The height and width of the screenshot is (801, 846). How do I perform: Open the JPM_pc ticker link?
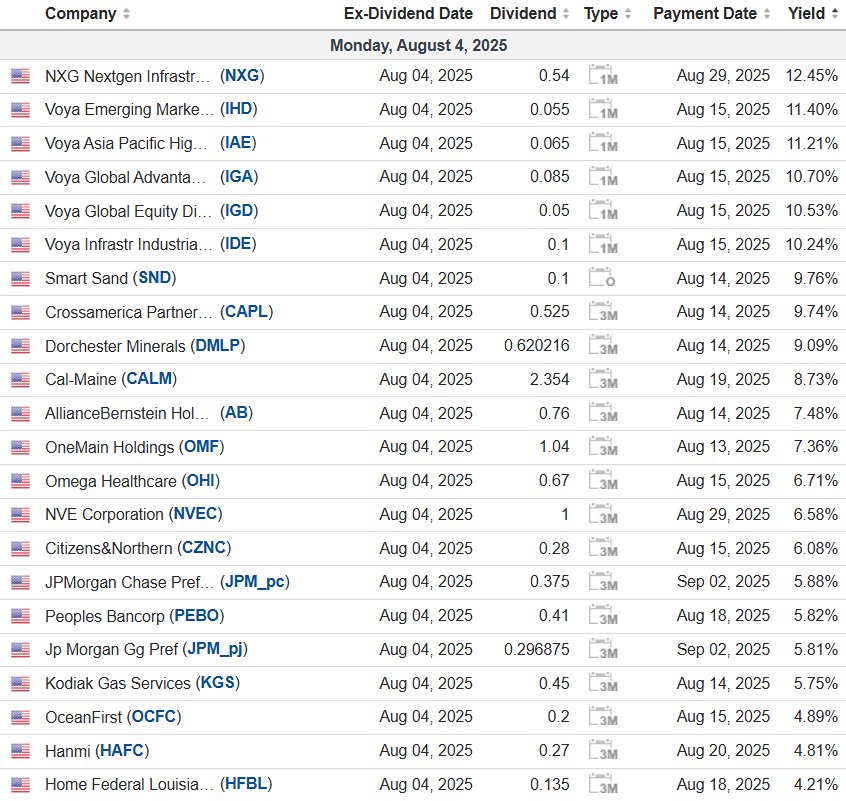click(256, 582)
